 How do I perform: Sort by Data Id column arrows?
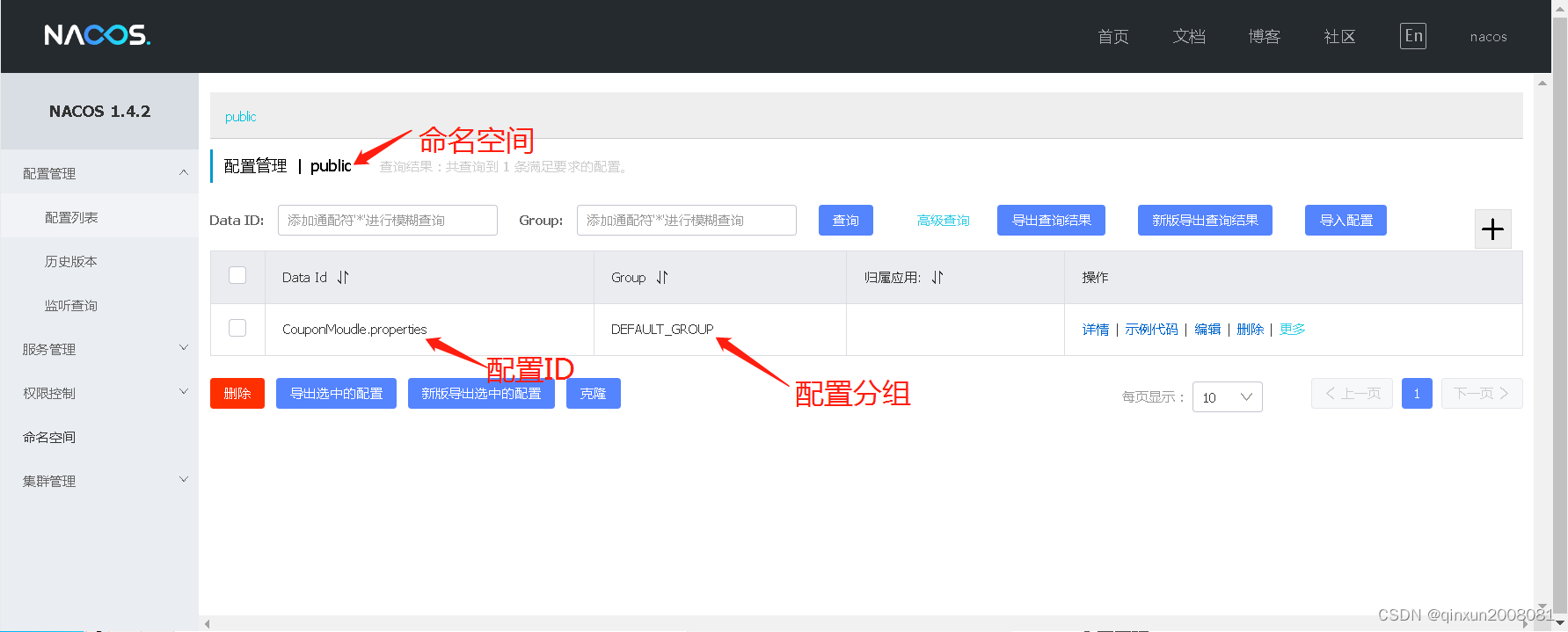[343, 278]
